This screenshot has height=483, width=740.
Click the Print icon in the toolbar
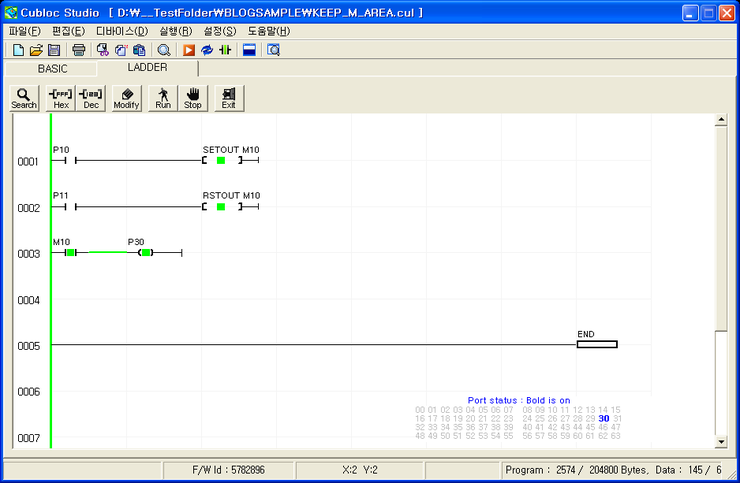click(x=79, y=50)
